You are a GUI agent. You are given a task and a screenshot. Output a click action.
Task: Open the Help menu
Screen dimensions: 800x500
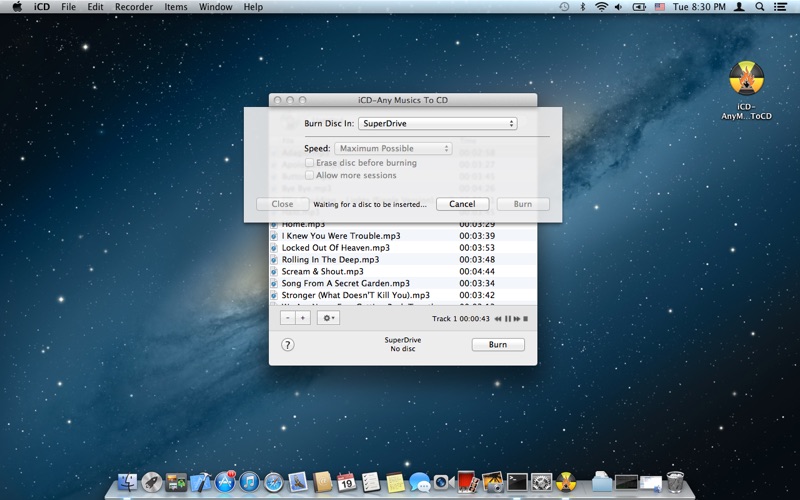253,7
